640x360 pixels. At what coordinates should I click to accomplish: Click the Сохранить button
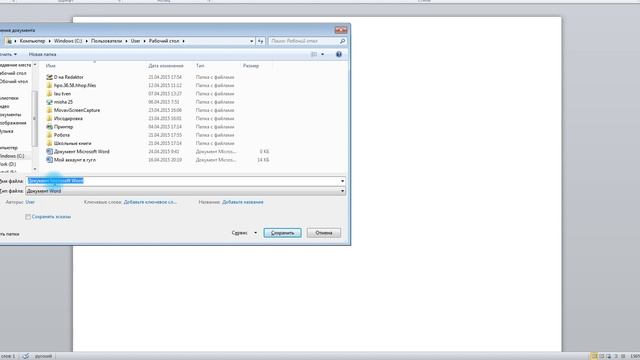pos(282,233)
